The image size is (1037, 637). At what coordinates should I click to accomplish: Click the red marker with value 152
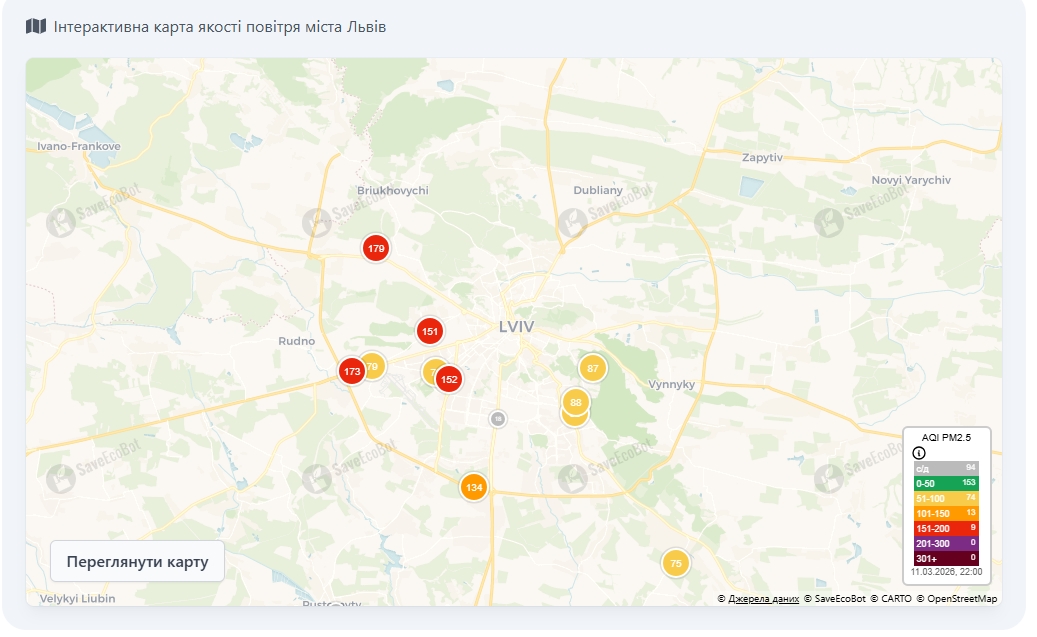point(450,379)
